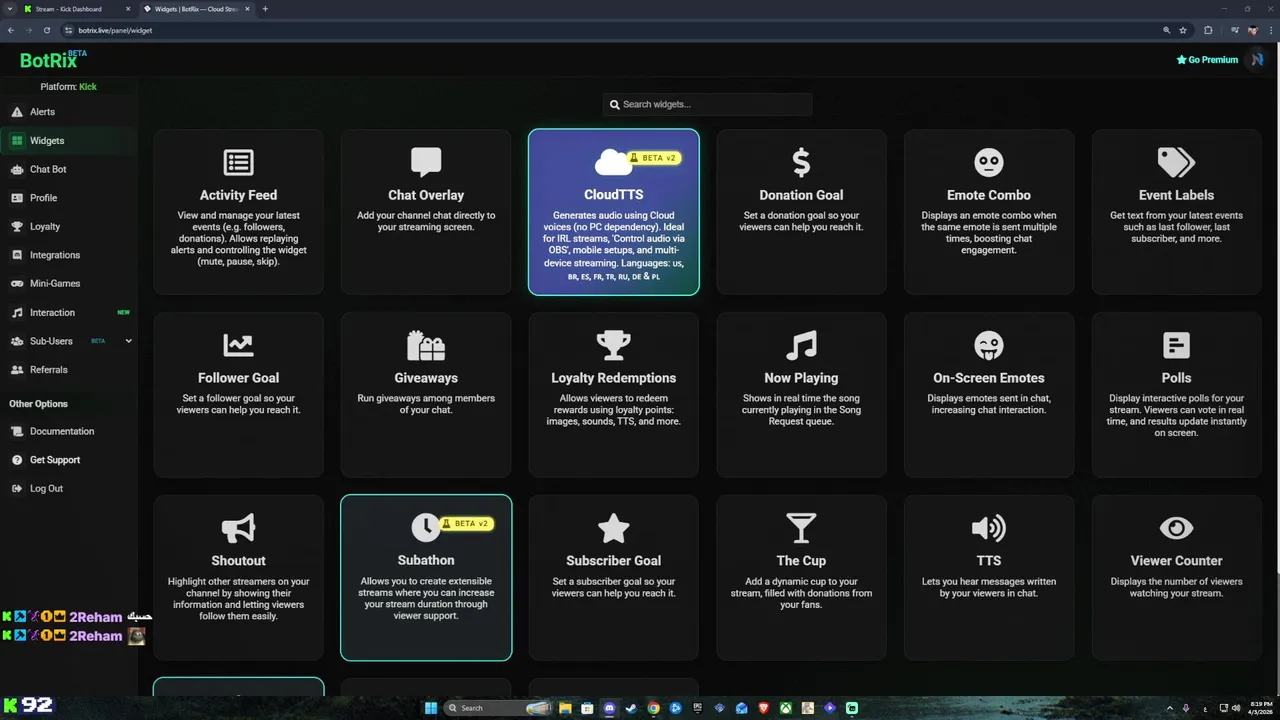Click the Donation Goal dollar sign icon

coord(801,162)
